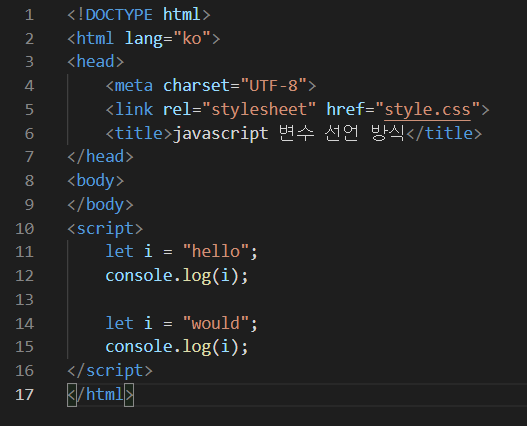Image resolution: width=527 pixels, height=426 pixels.
Task: Click the closing head tag on line 7
Action: [x=100, y=157]
